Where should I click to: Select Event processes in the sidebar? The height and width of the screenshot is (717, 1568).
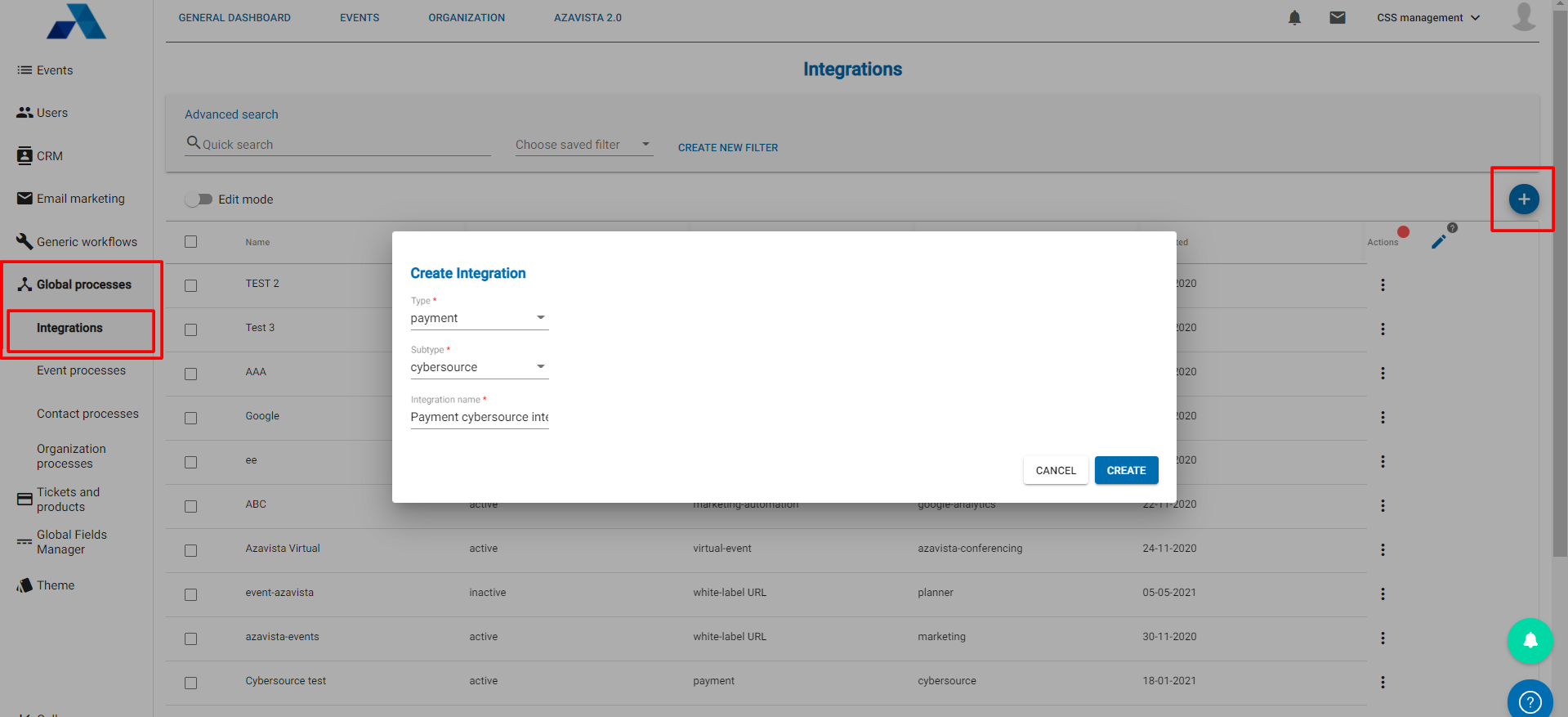(81, 370)
